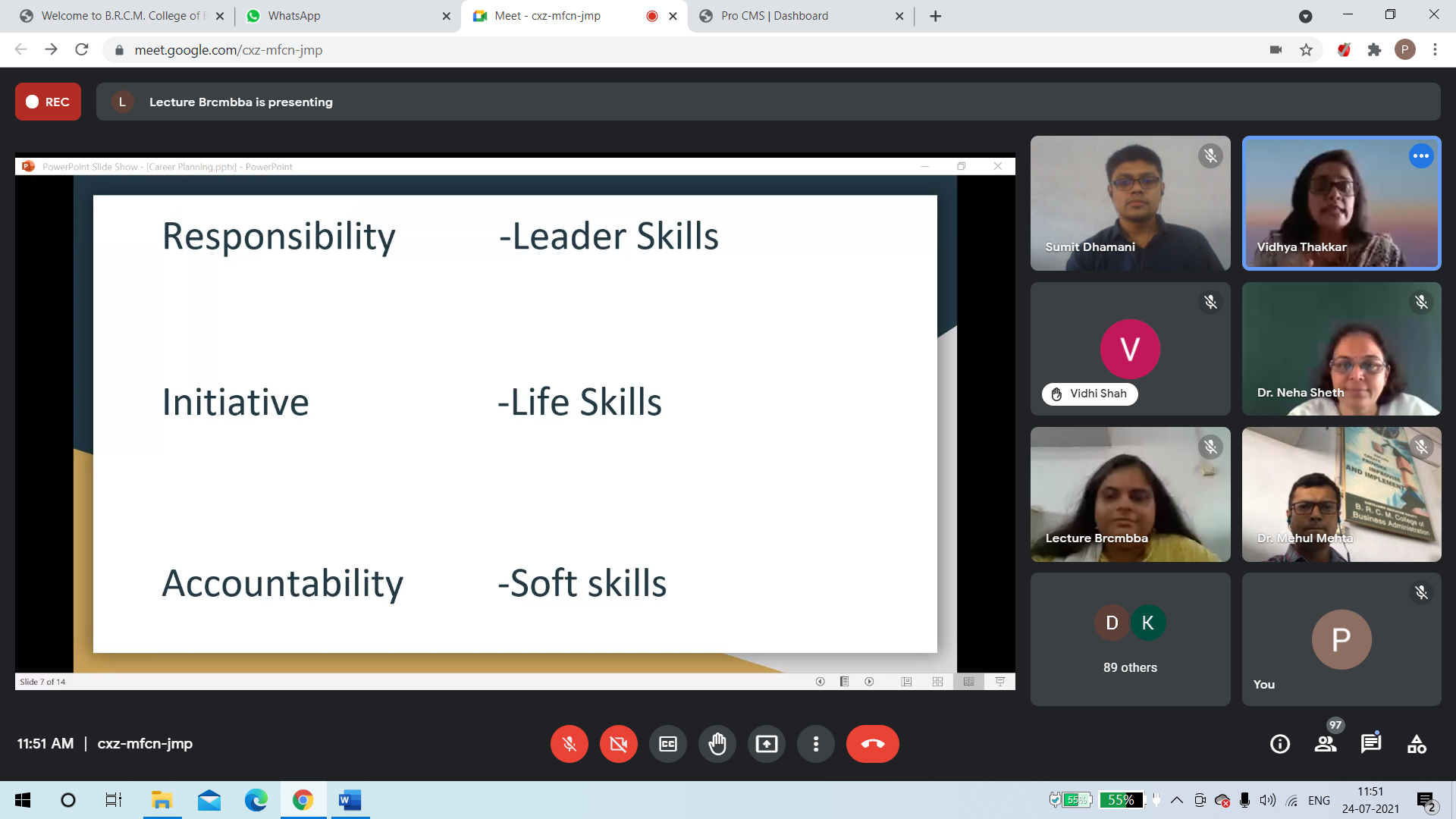Open the Present now screen share button

pos(766,744)
